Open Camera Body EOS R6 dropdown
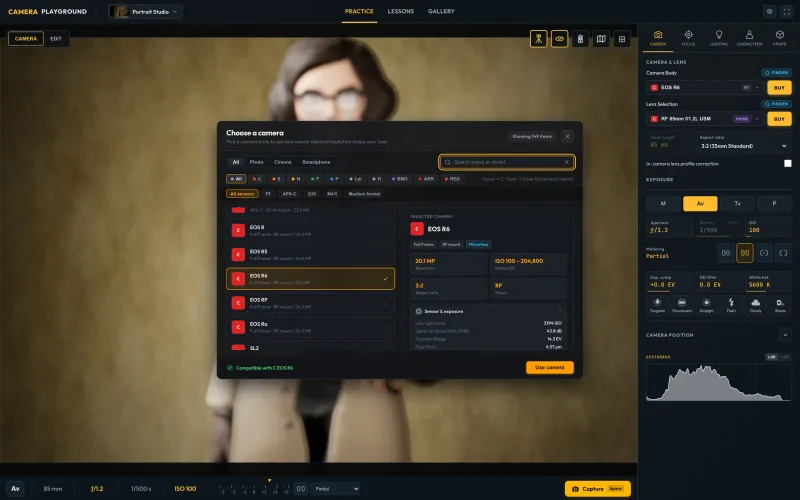 705,88
